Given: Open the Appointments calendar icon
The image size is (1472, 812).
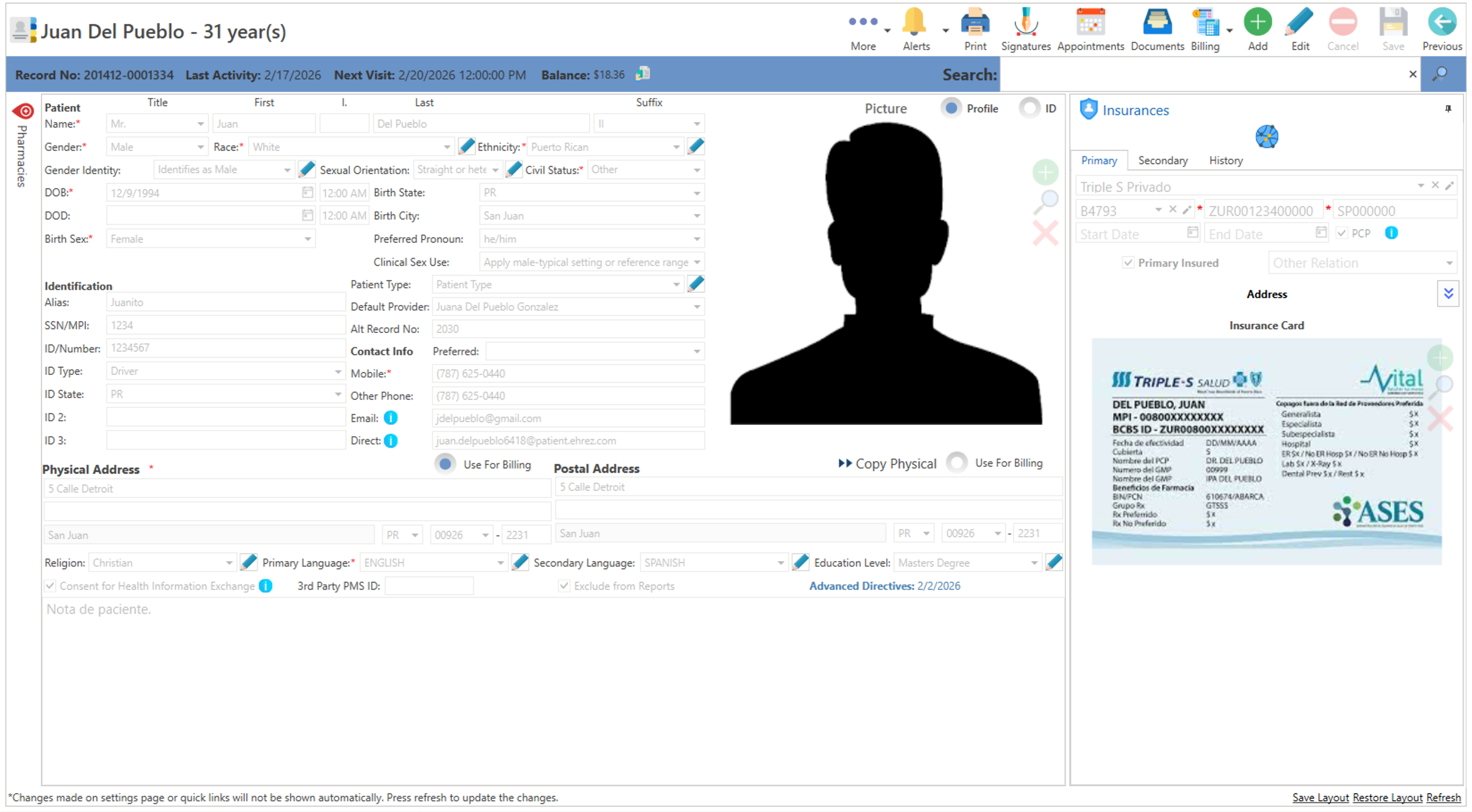Looking at the screenshot, I should [1090, 23].
